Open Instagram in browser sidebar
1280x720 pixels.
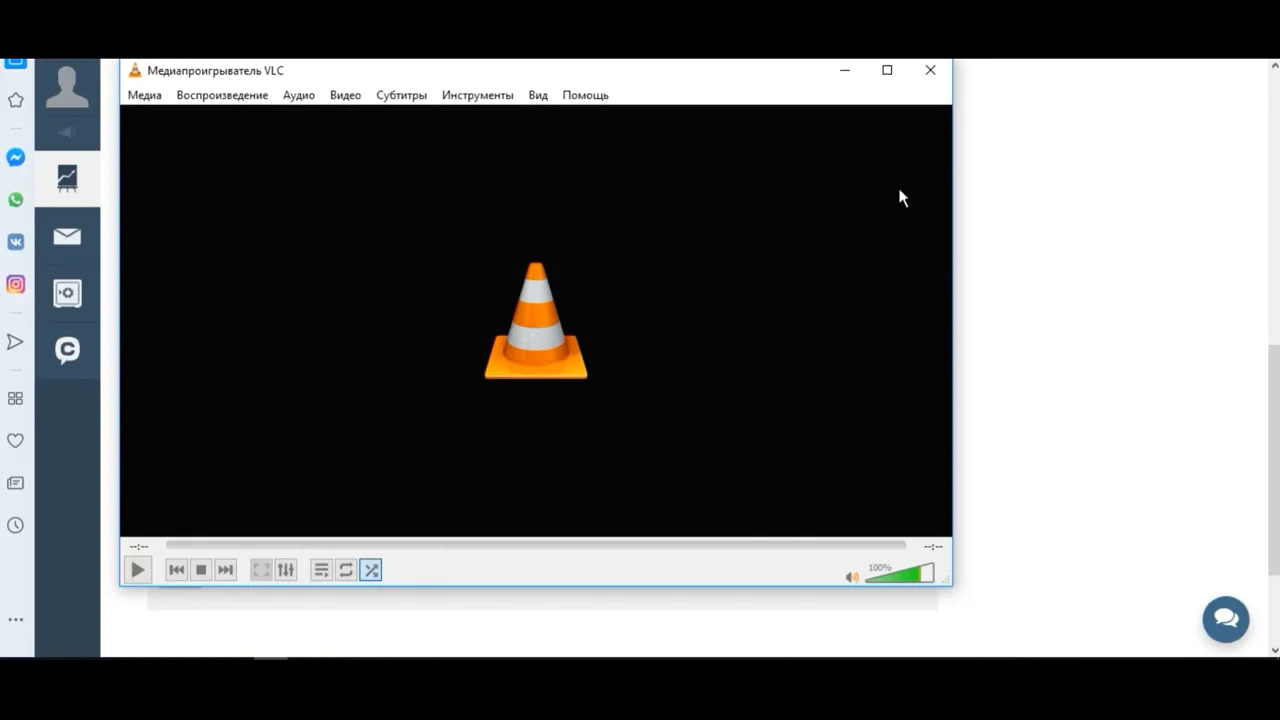[x=16, y=284]
